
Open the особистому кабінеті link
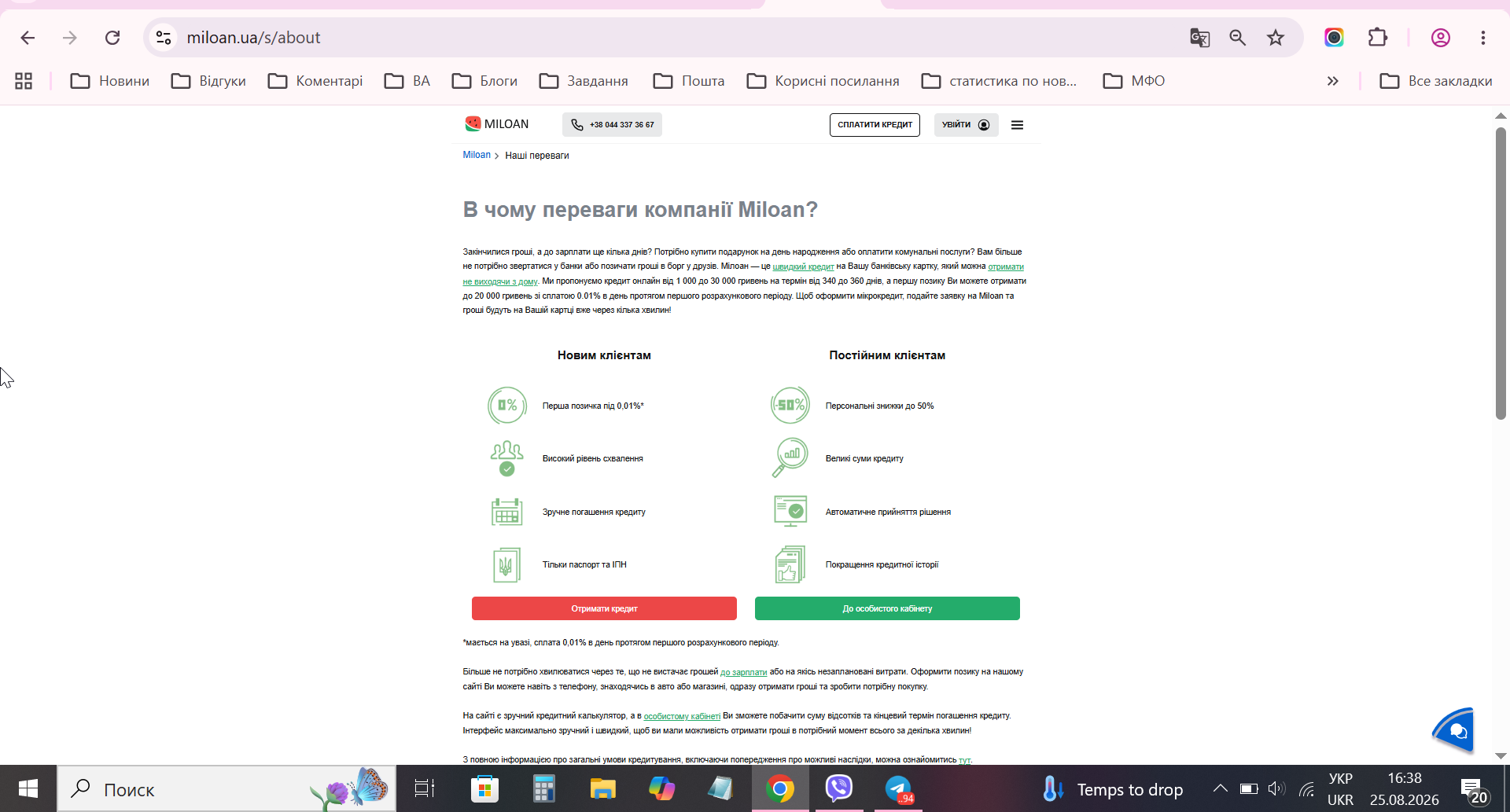click(682, 716)
